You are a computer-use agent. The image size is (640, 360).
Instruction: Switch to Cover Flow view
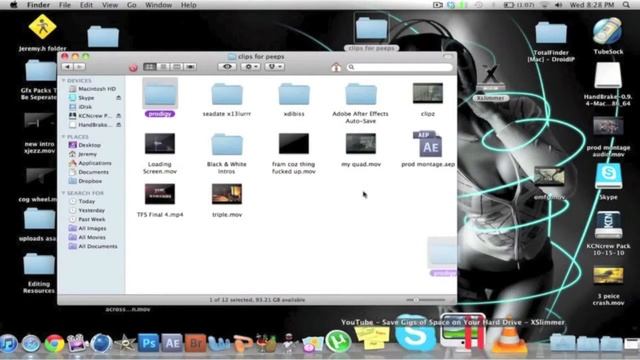(190, 67)
